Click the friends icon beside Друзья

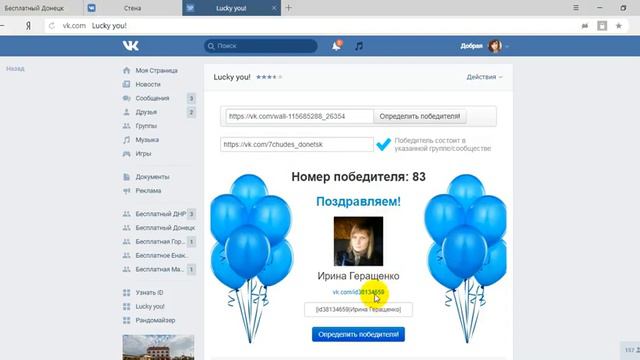pos(127,112)
